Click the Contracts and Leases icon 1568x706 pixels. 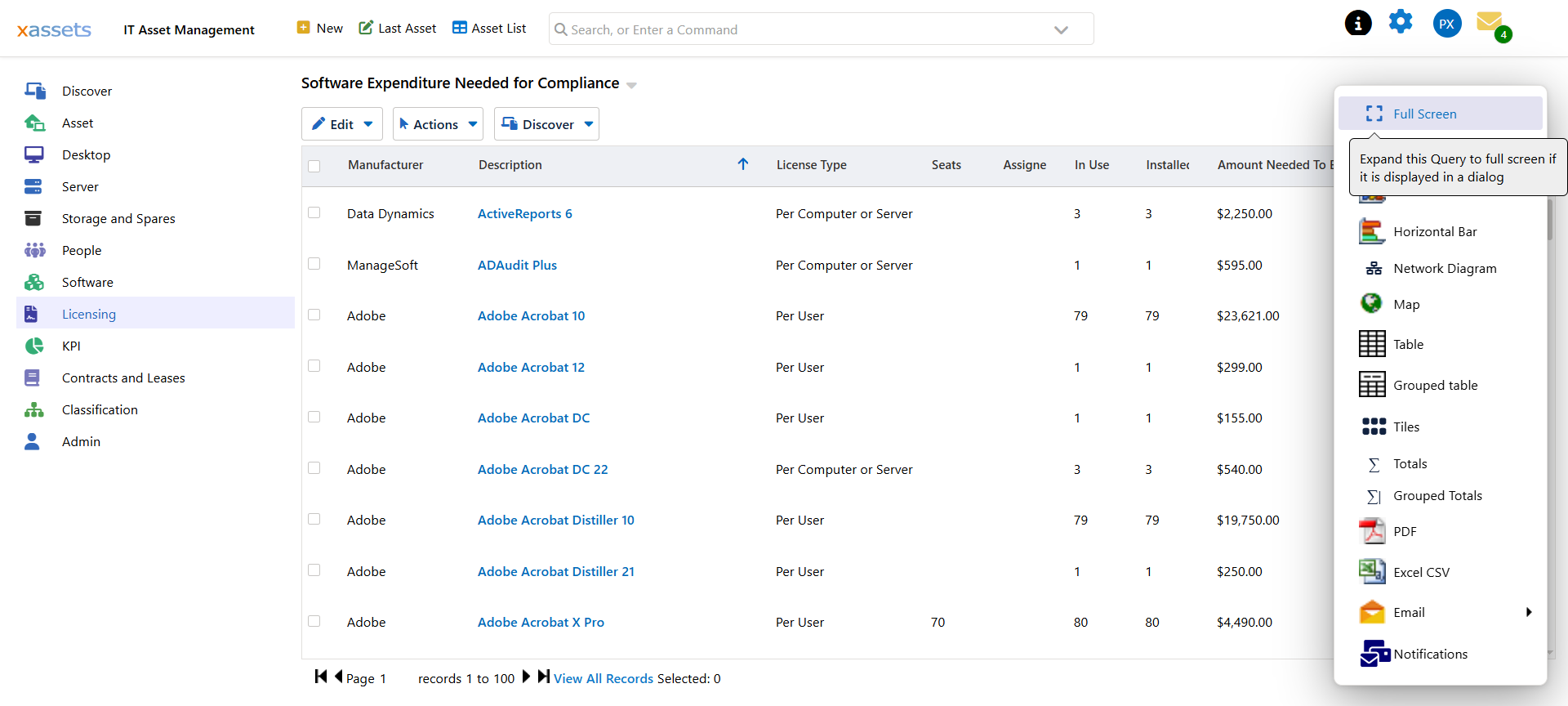(33, 378)
